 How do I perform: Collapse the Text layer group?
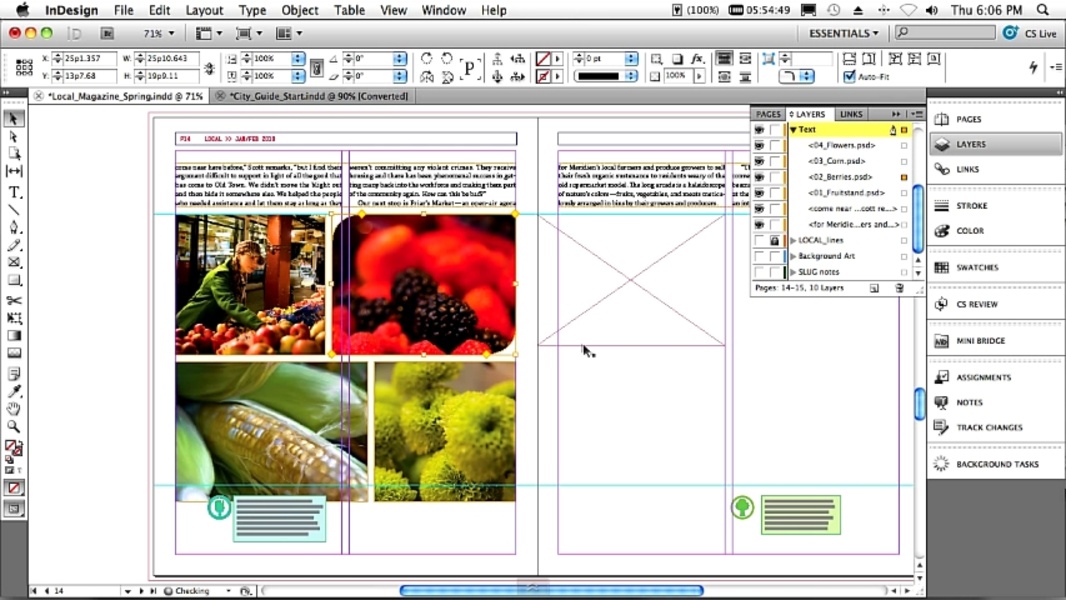793,130
